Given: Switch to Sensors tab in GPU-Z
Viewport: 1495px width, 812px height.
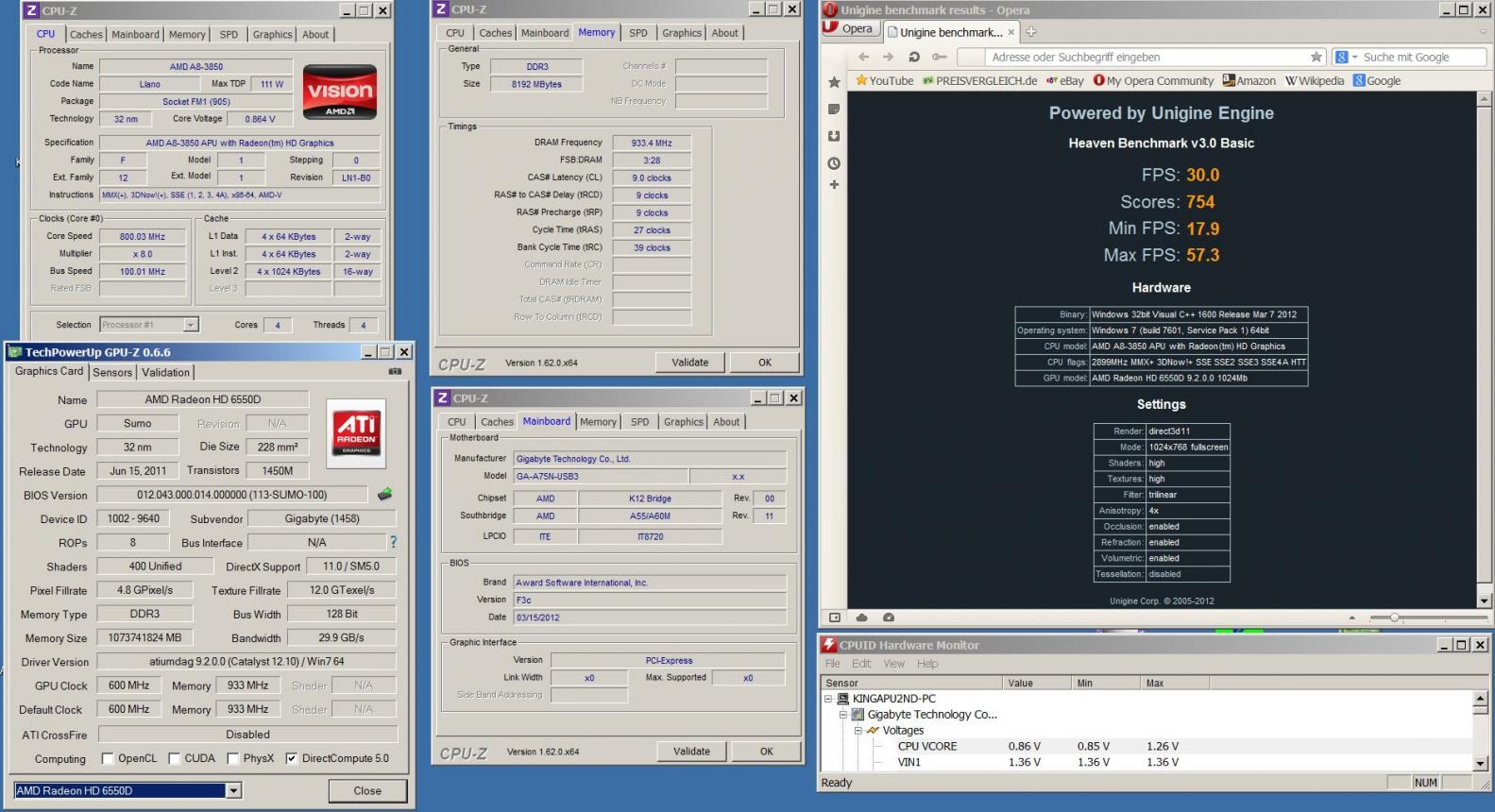Looking at the screenshot, I should [x=112, y=372].
